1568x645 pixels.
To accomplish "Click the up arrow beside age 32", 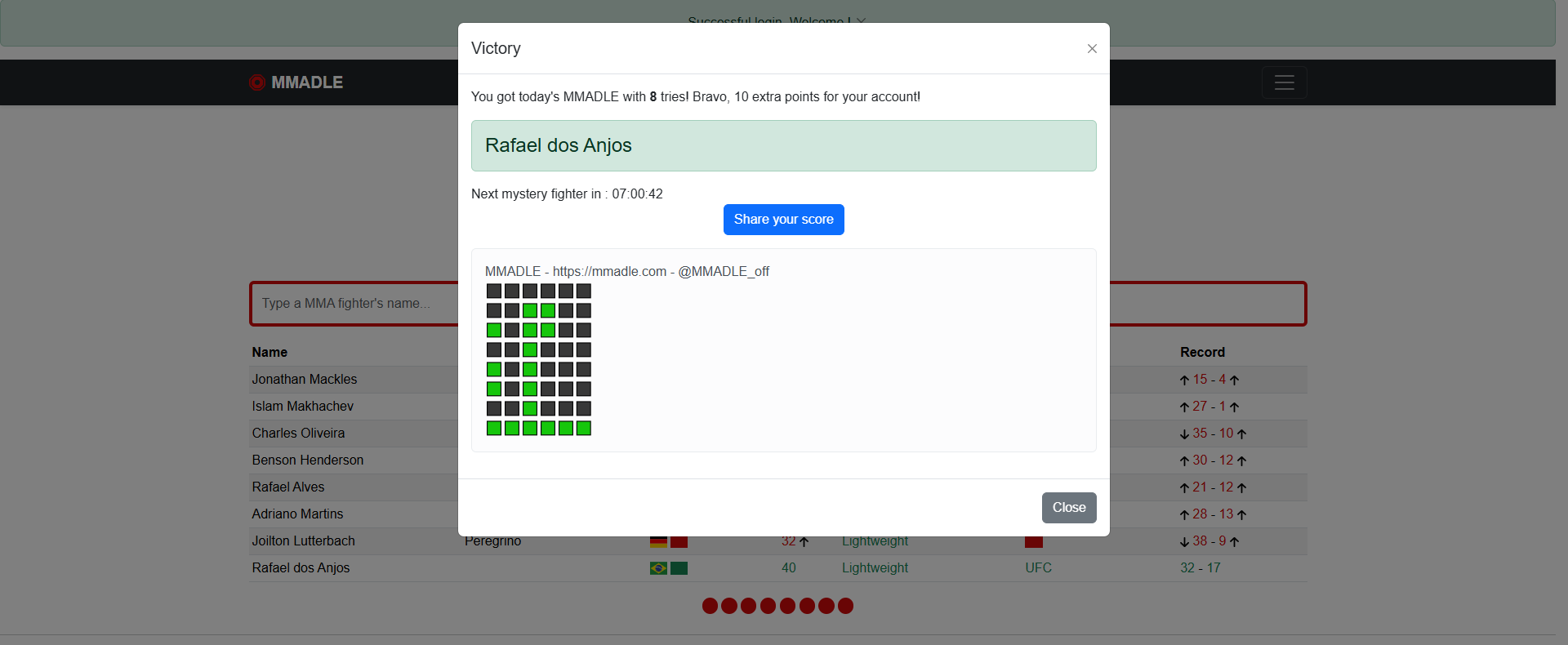I will (804, 542).
